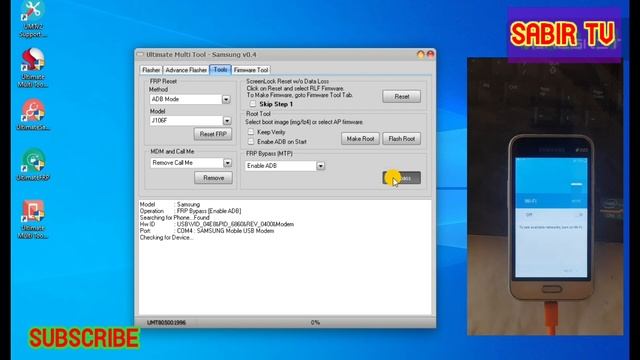This screenshot has height=360, width=640.
Task: Enable the Keep Verity checkbox
Action: click(251, 132)
